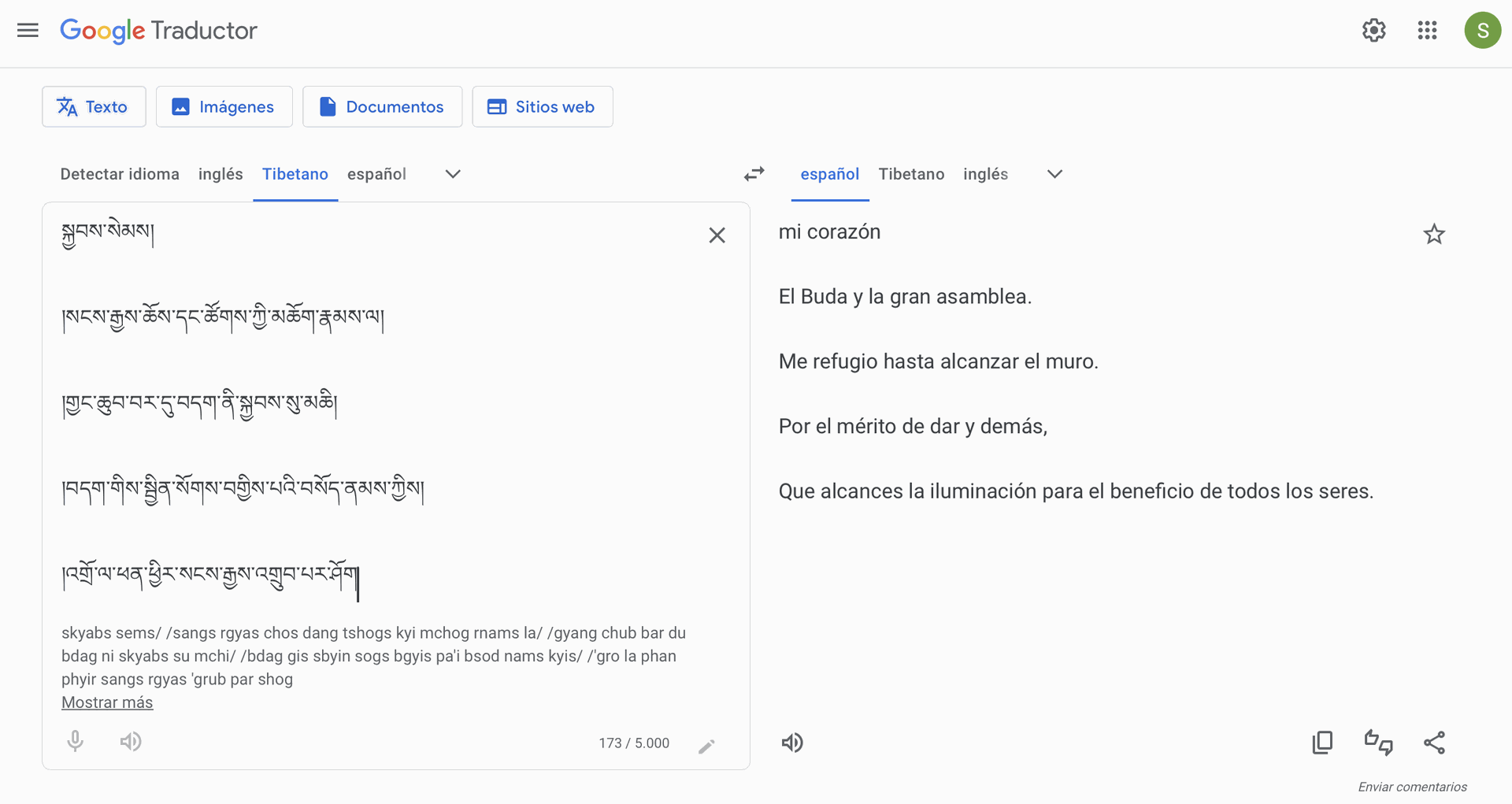This screenshot has width=1512, height=804.
Task: Clear the source text with the X
Action: 717,235
